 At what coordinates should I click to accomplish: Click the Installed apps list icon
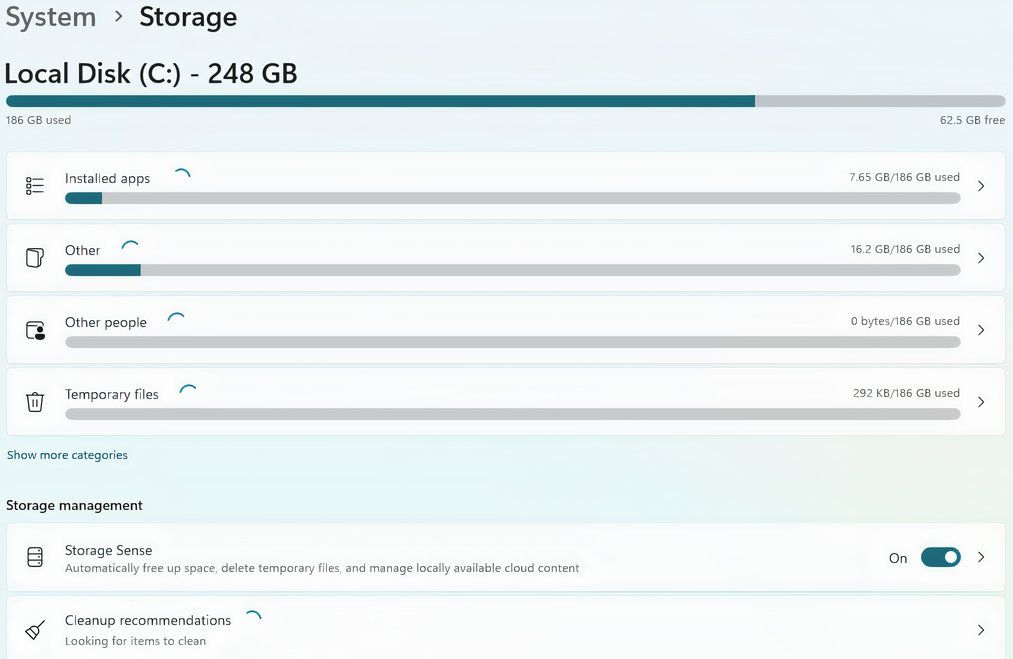[35, 186]
